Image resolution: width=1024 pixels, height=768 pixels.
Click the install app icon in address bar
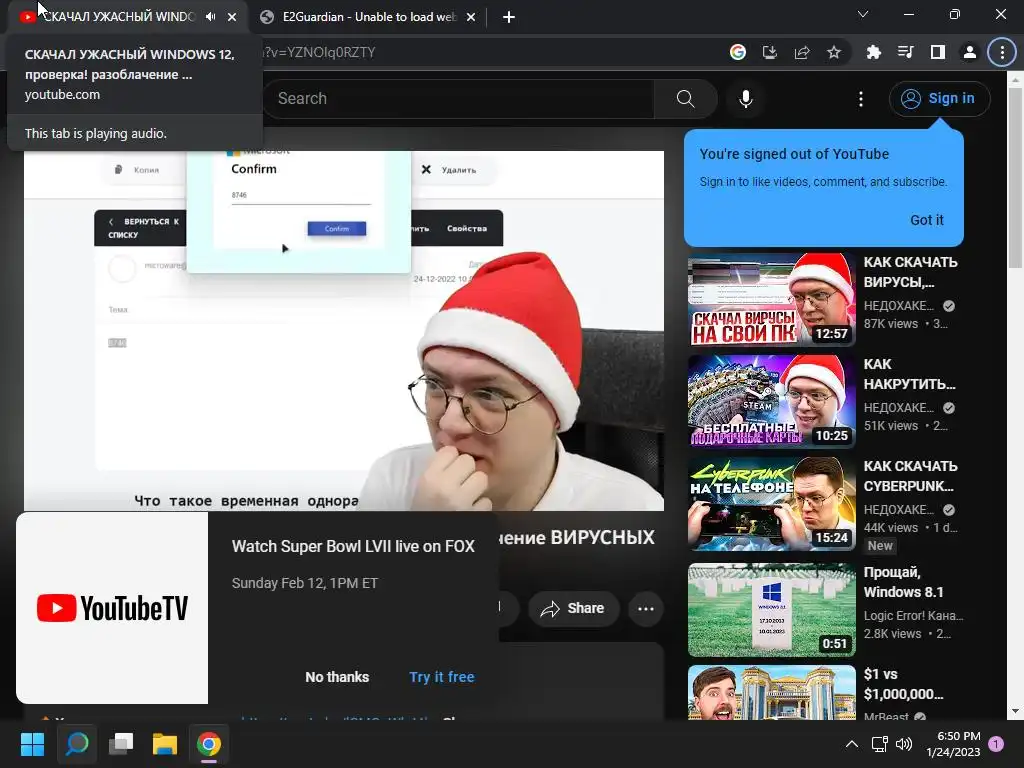pos(770,52)
